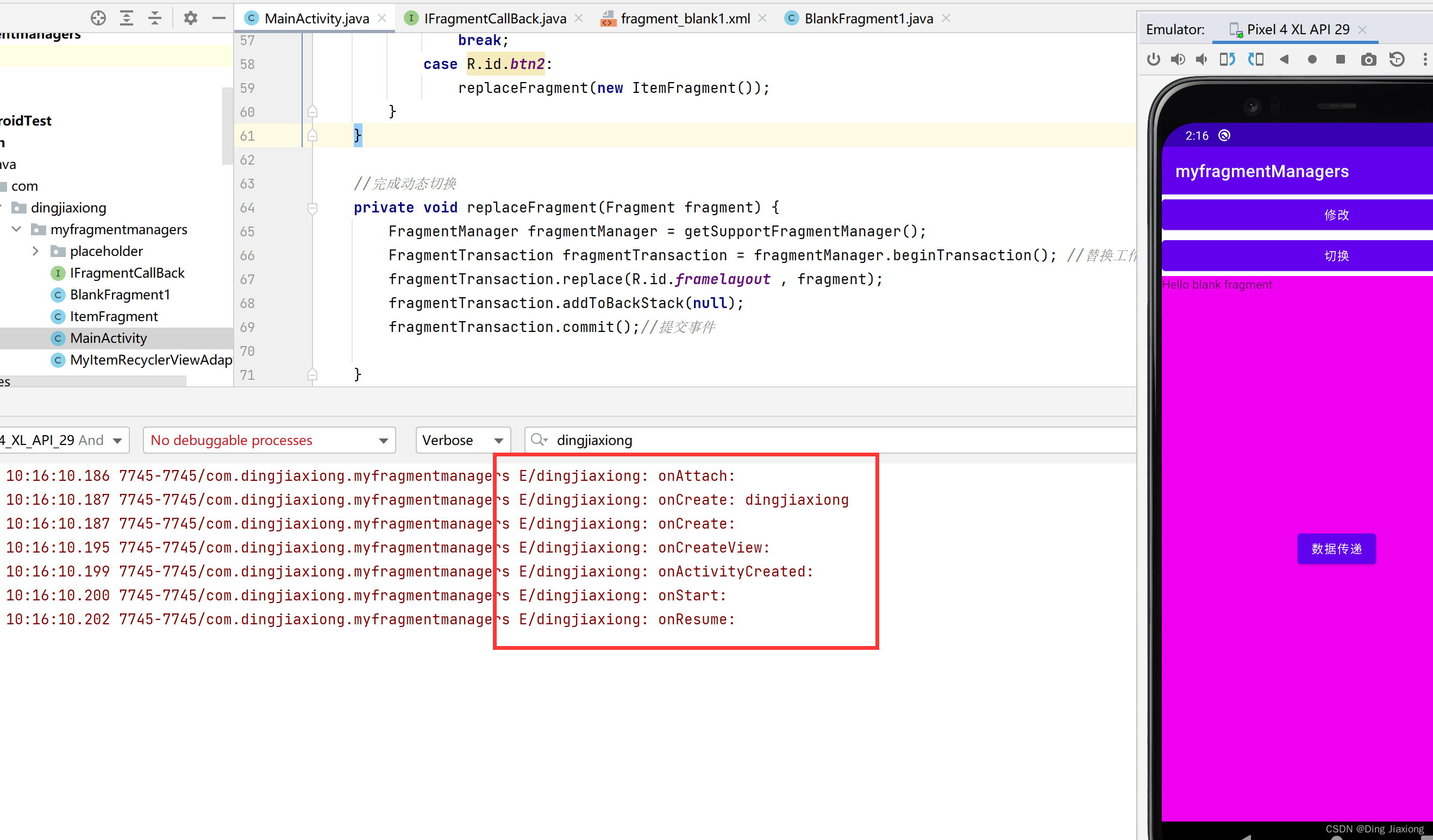The image size is (1433, 840).
Task: Close the fragment_blank1.xml tab
Action: (x=762, y=18)
